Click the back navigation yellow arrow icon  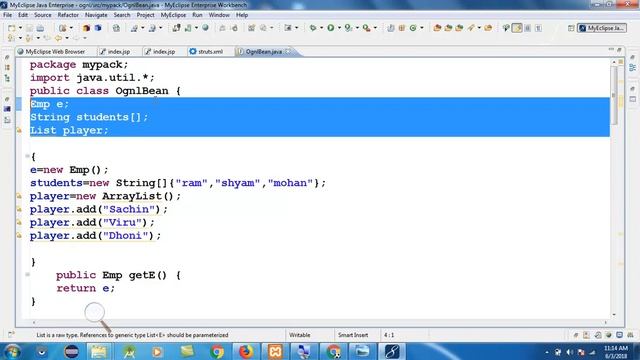[58, 38]
